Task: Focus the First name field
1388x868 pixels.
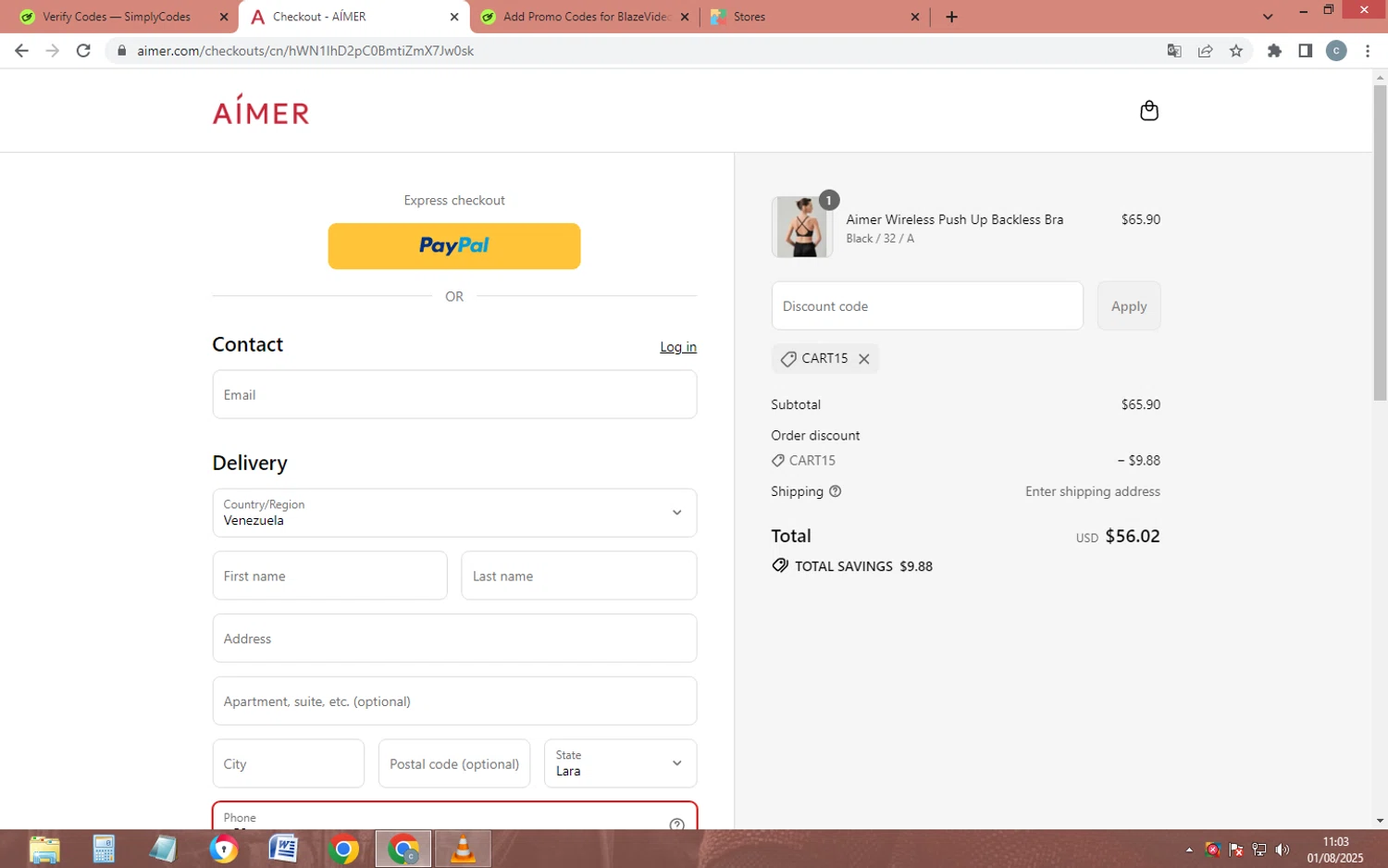Action: click(330, 576)
